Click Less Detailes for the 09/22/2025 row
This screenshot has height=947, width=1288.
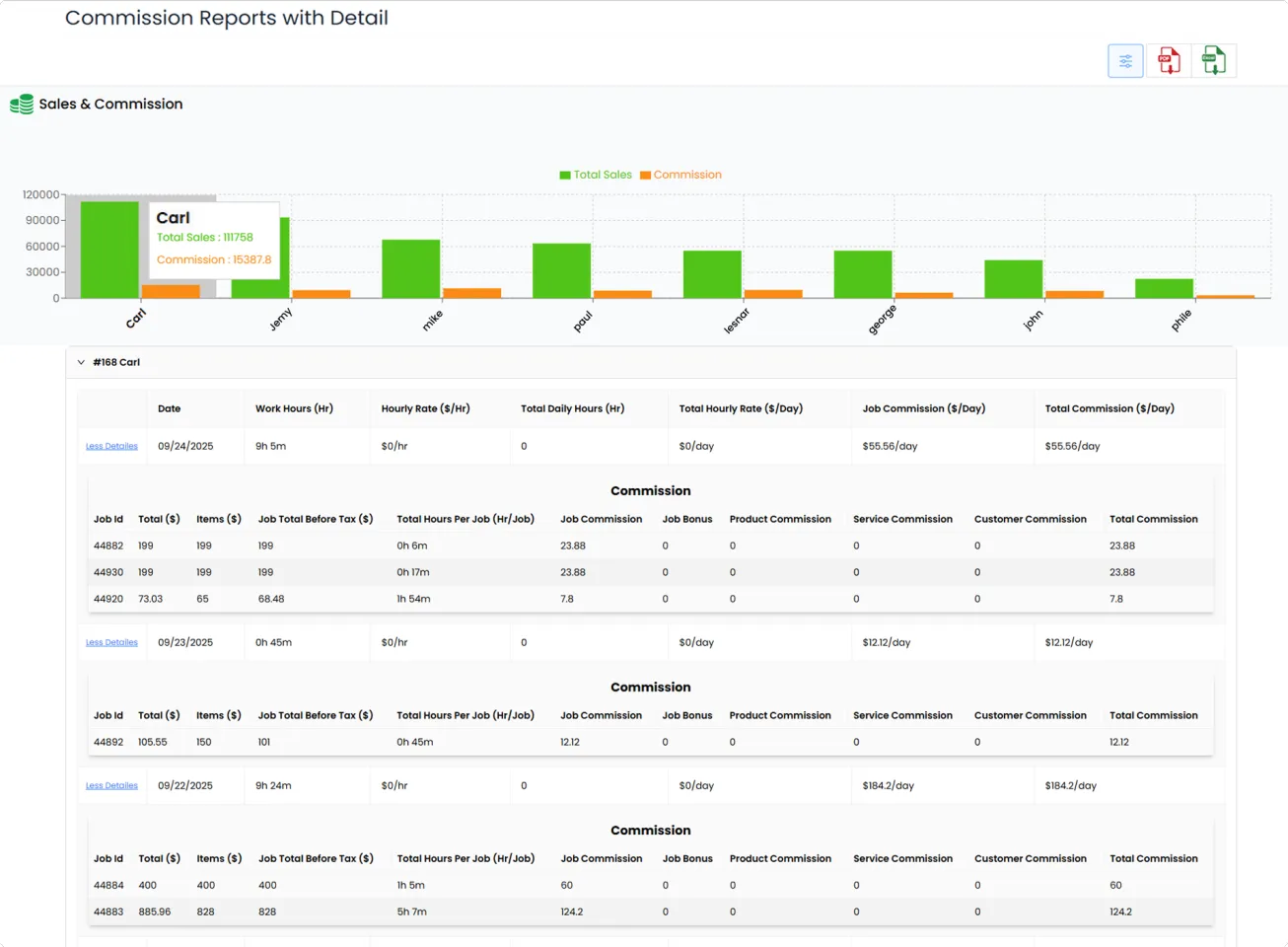pos(111,785)
